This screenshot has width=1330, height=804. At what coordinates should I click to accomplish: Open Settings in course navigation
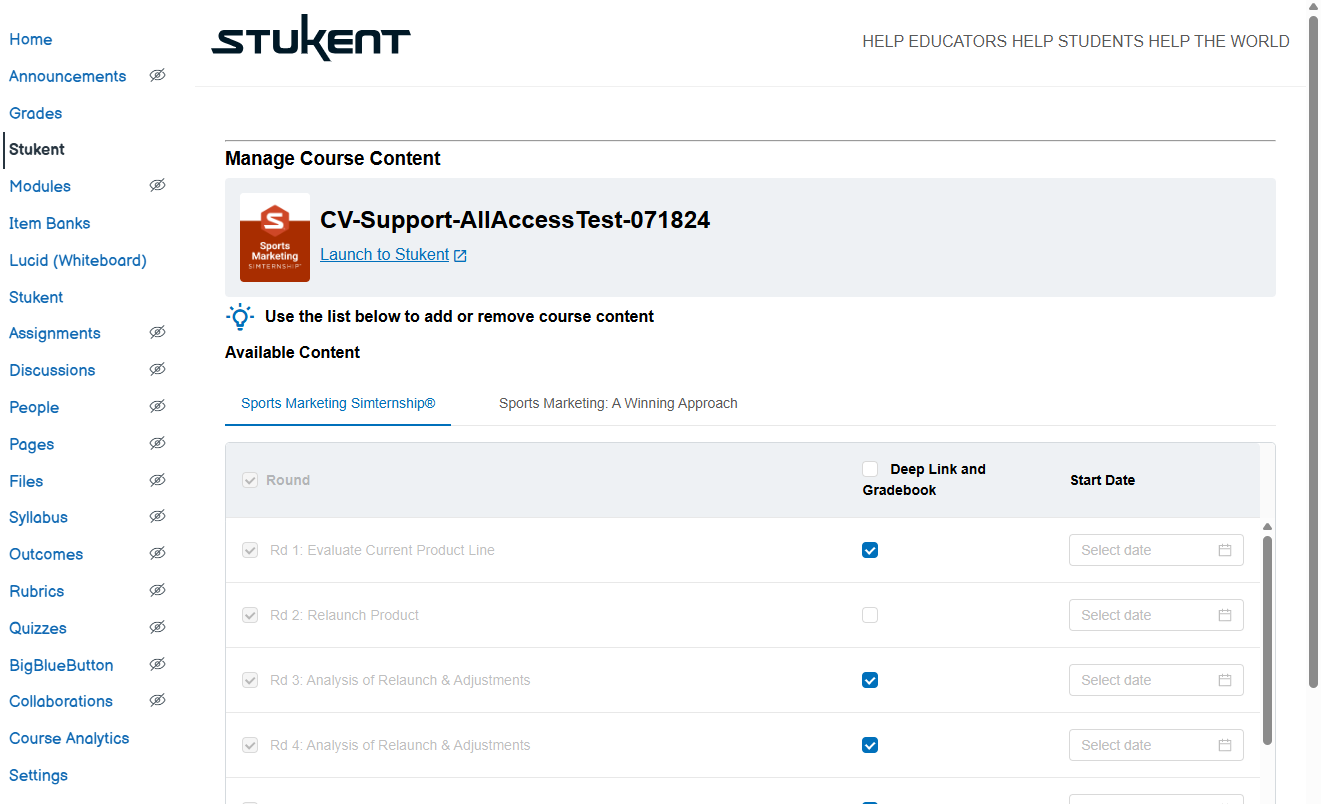[39, 775]
